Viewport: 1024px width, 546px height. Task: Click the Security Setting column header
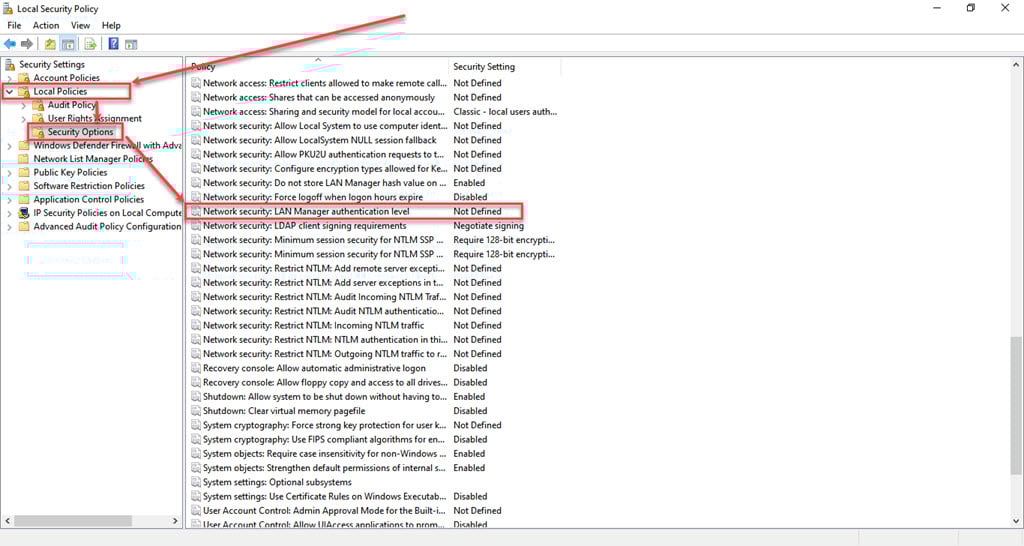coord(484,67)
